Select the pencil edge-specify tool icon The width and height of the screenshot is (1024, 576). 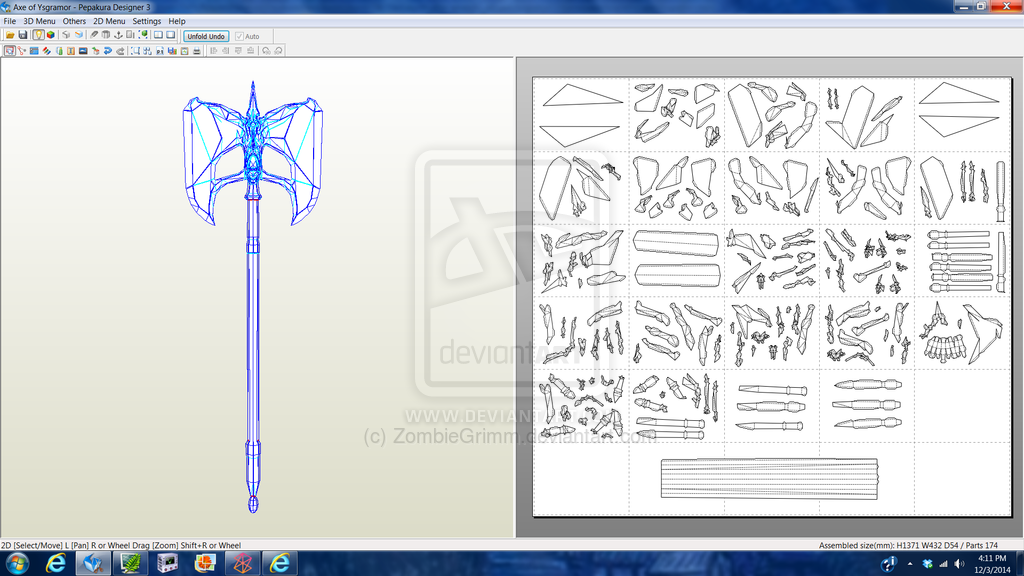click(x=94, y=35)
